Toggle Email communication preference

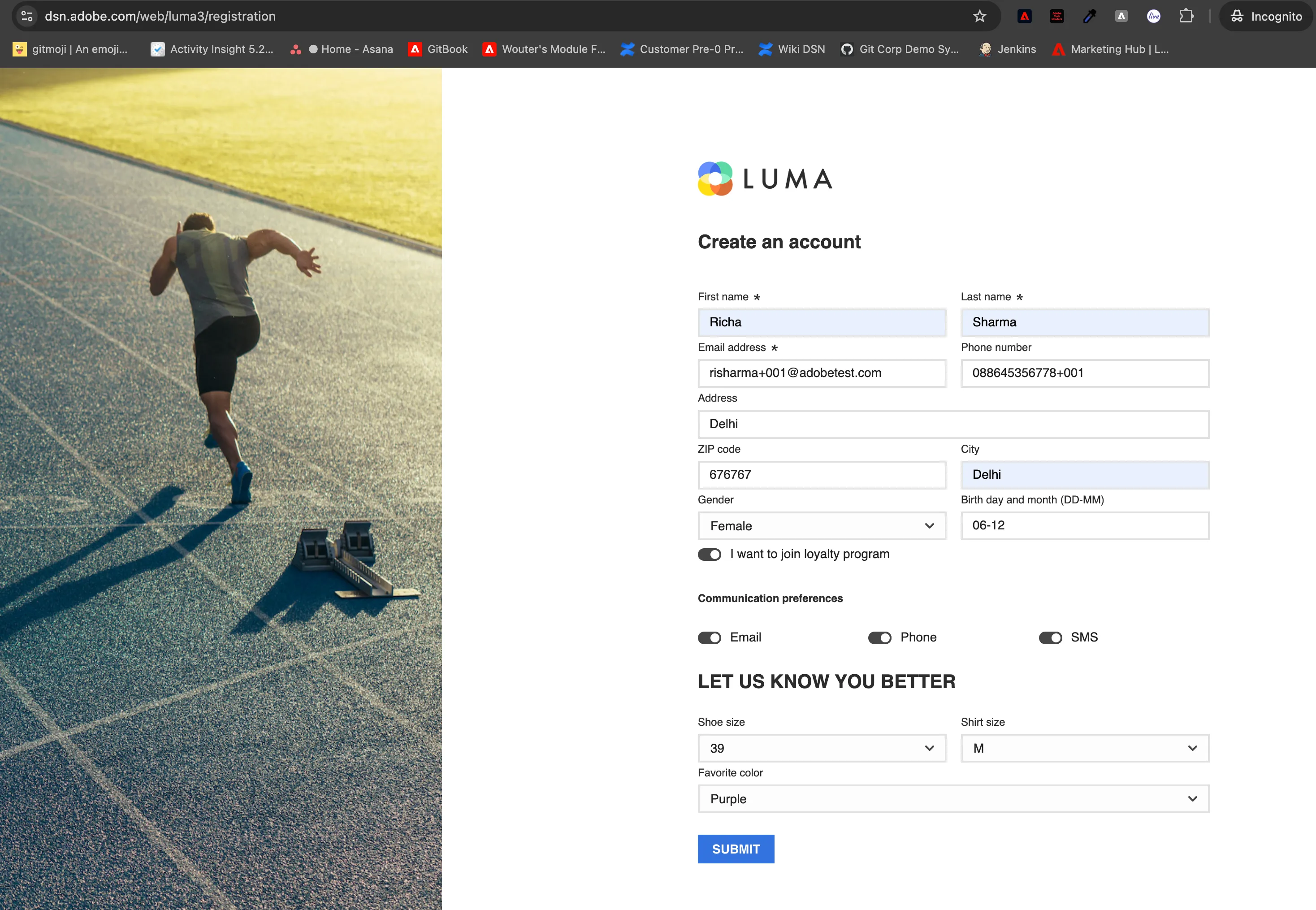(x=709, y=637)
